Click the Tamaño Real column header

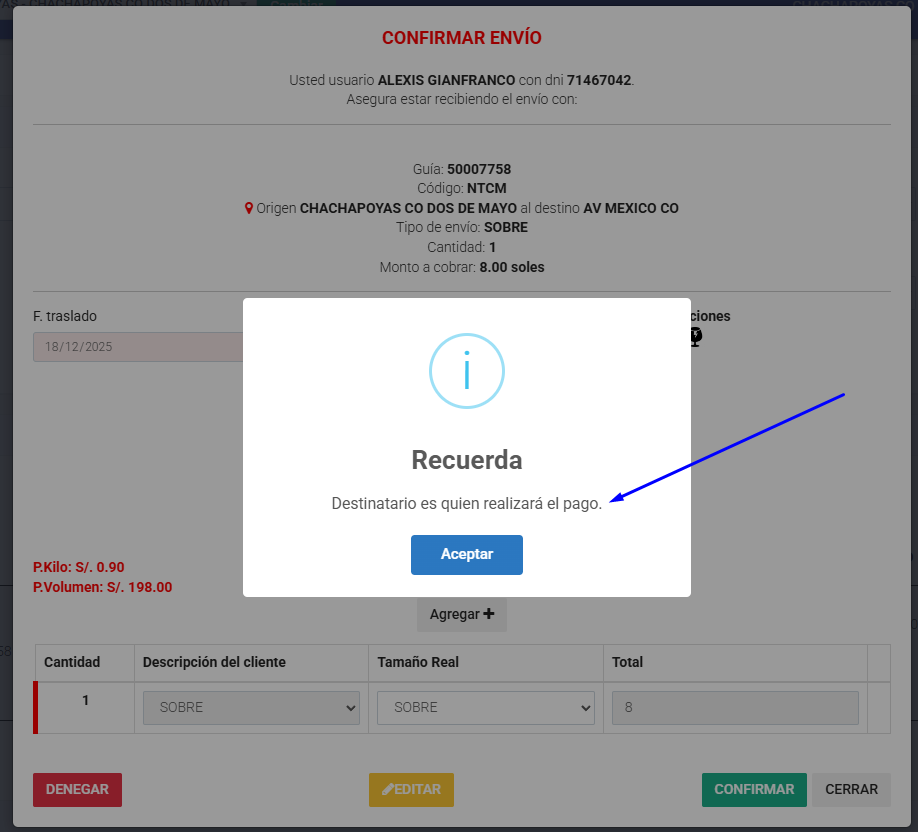click(x=418, y=662)
